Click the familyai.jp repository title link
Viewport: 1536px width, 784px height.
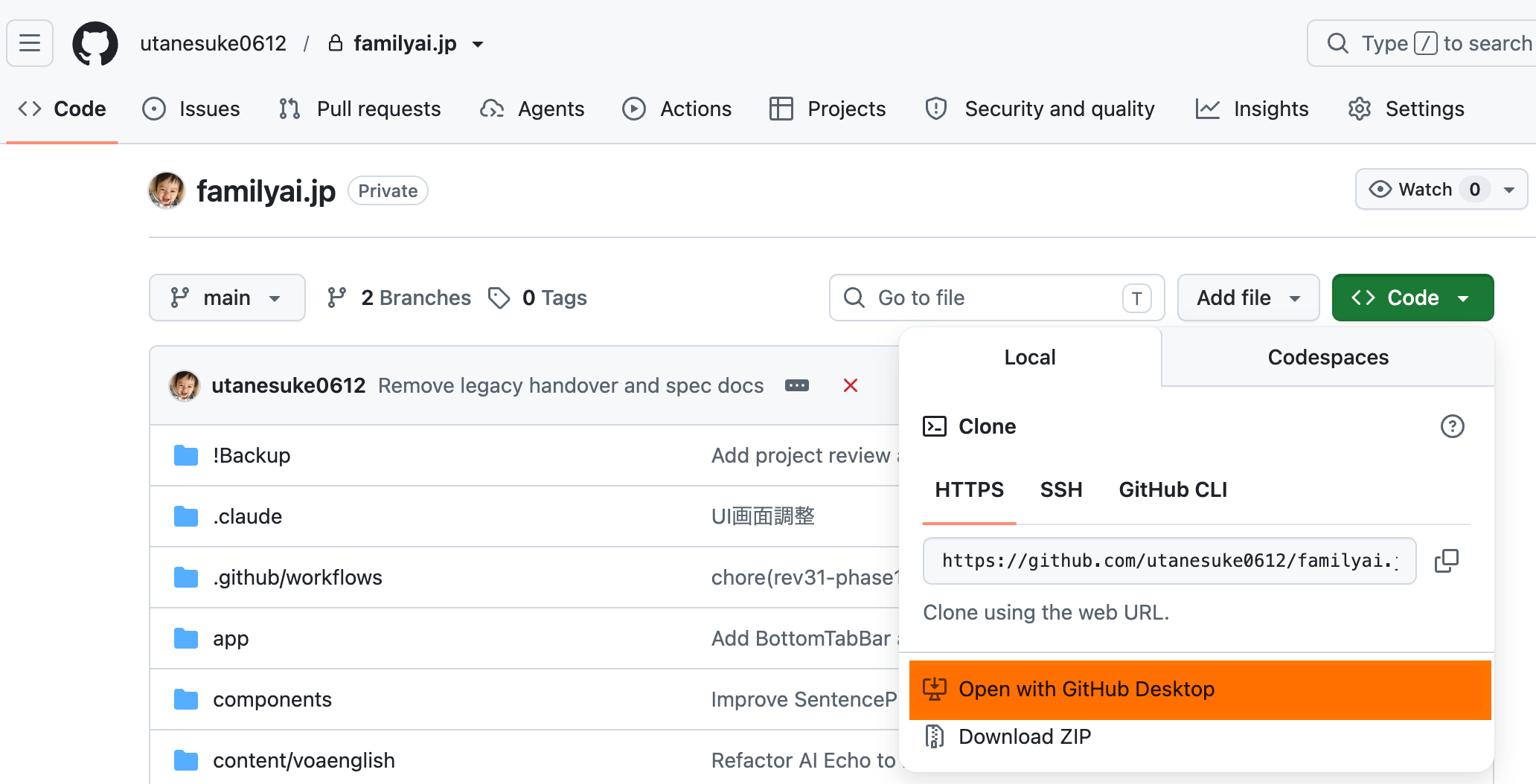tap(266, 191)
